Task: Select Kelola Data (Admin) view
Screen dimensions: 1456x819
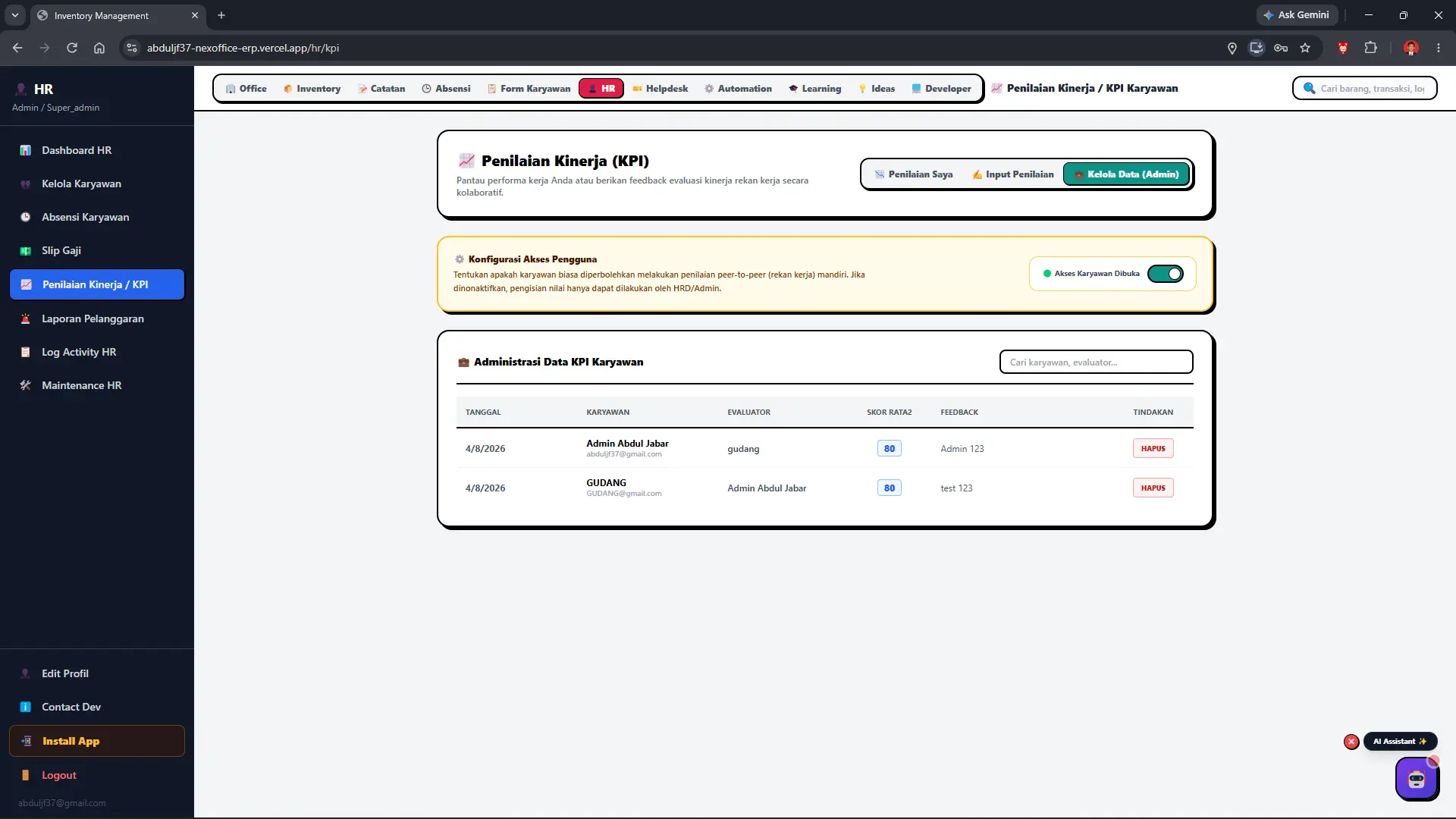Action: pyautogui.click(x=1126, y=174)
